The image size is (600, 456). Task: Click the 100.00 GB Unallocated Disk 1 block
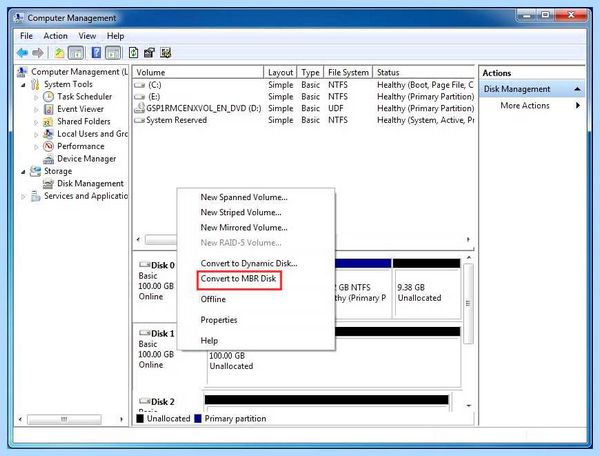[333, 357]
